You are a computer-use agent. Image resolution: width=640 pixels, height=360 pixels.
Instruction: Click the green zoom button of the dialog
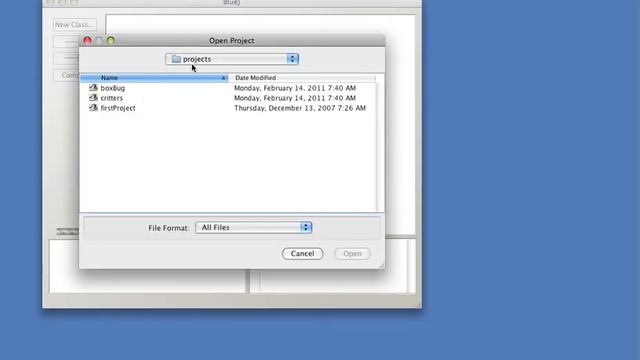click(x=111, y=40)
